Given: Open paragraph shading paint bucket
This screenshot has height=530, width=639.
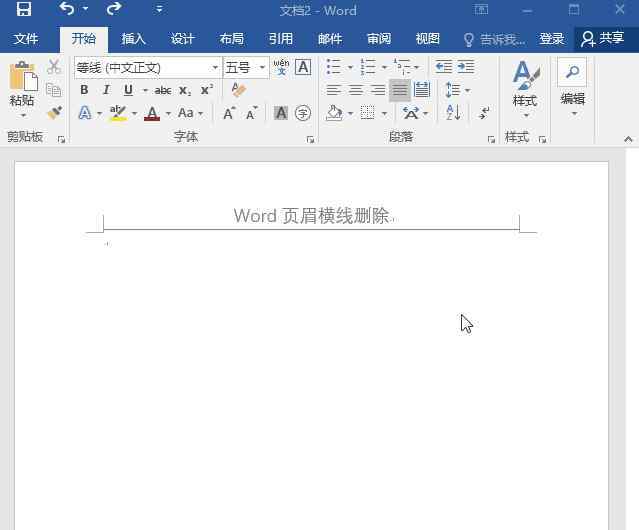Looking at the screenshot, I should (334, 113).
